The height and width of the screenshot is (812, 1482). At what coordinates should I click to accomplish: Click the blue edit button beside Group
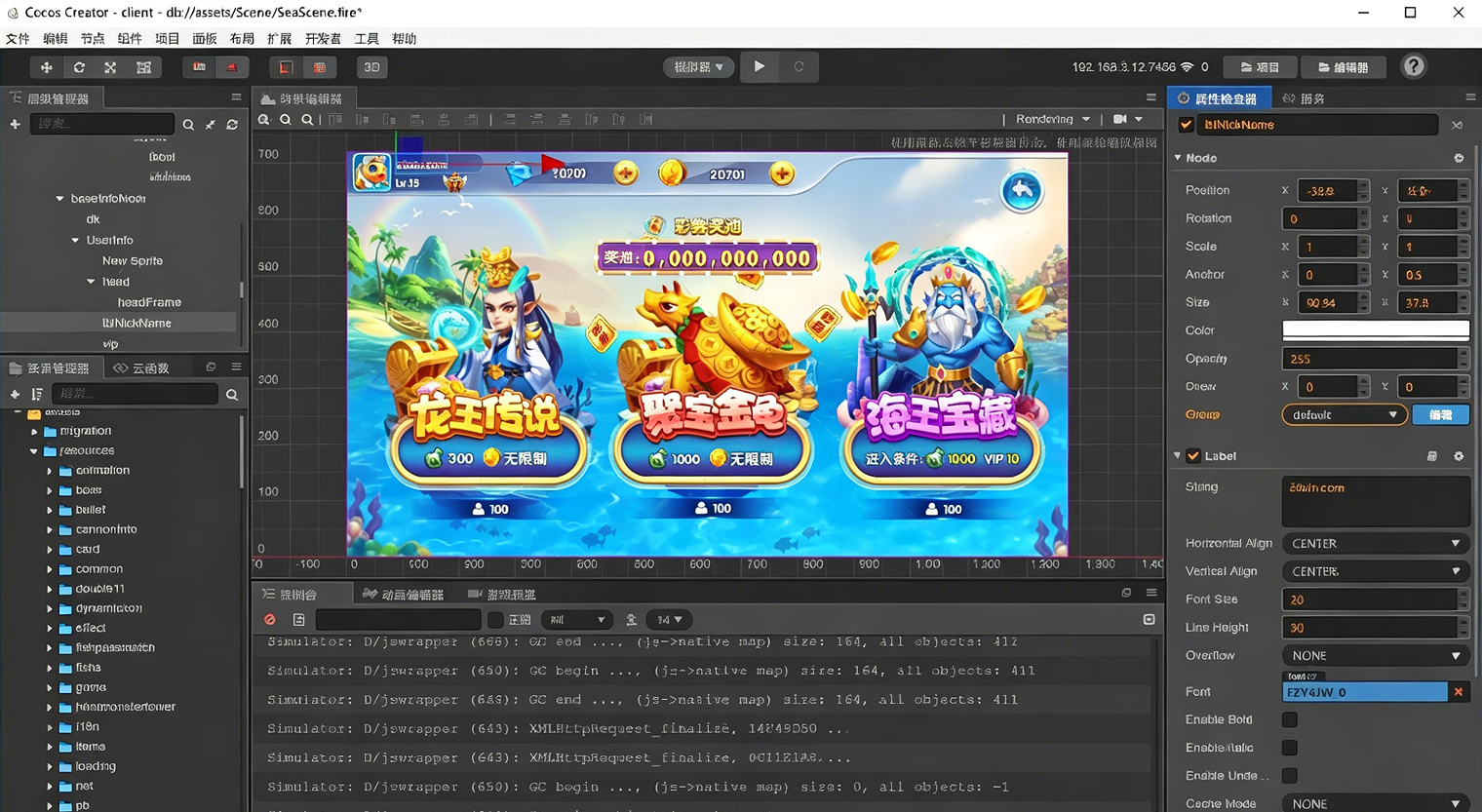pos(1440,415)
